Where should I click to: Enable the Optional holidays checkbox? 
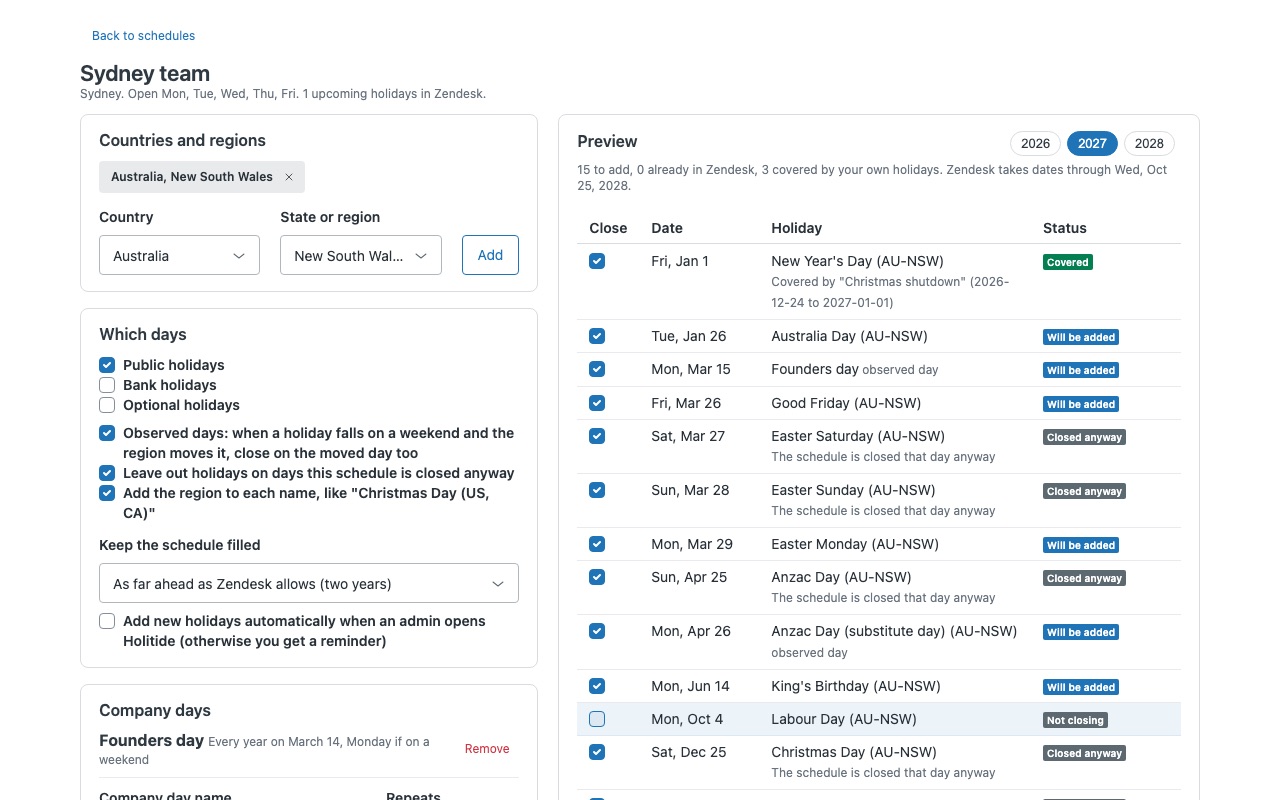pyautogui.click(x=107, y=405)
